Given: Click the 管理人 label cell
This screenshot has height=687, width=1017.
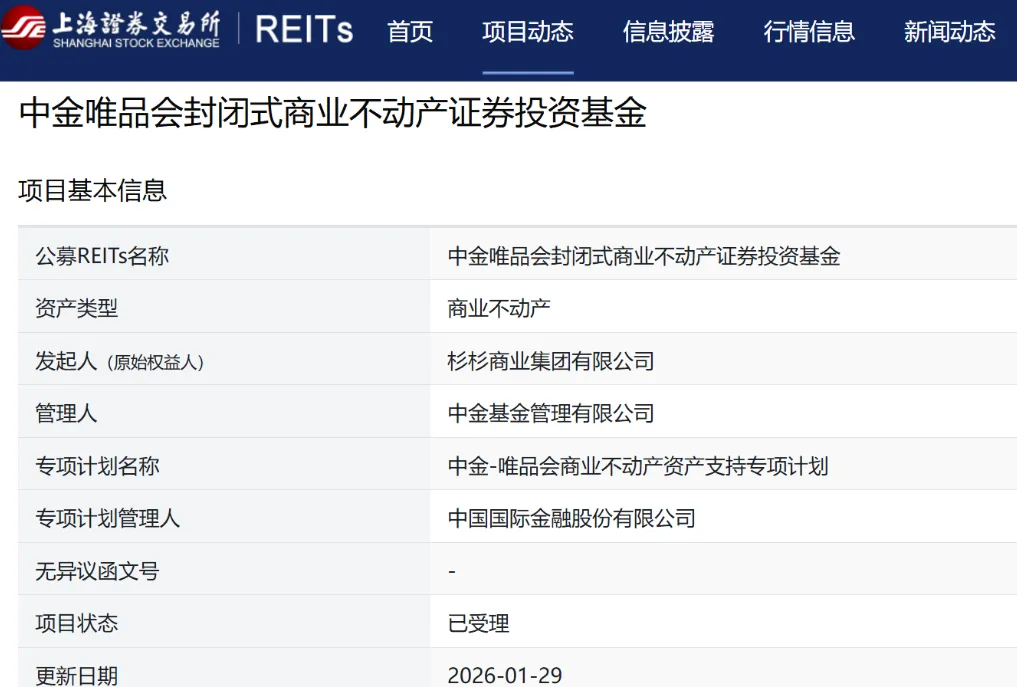Looking at the screenshot, I should (x=224, y=413).
